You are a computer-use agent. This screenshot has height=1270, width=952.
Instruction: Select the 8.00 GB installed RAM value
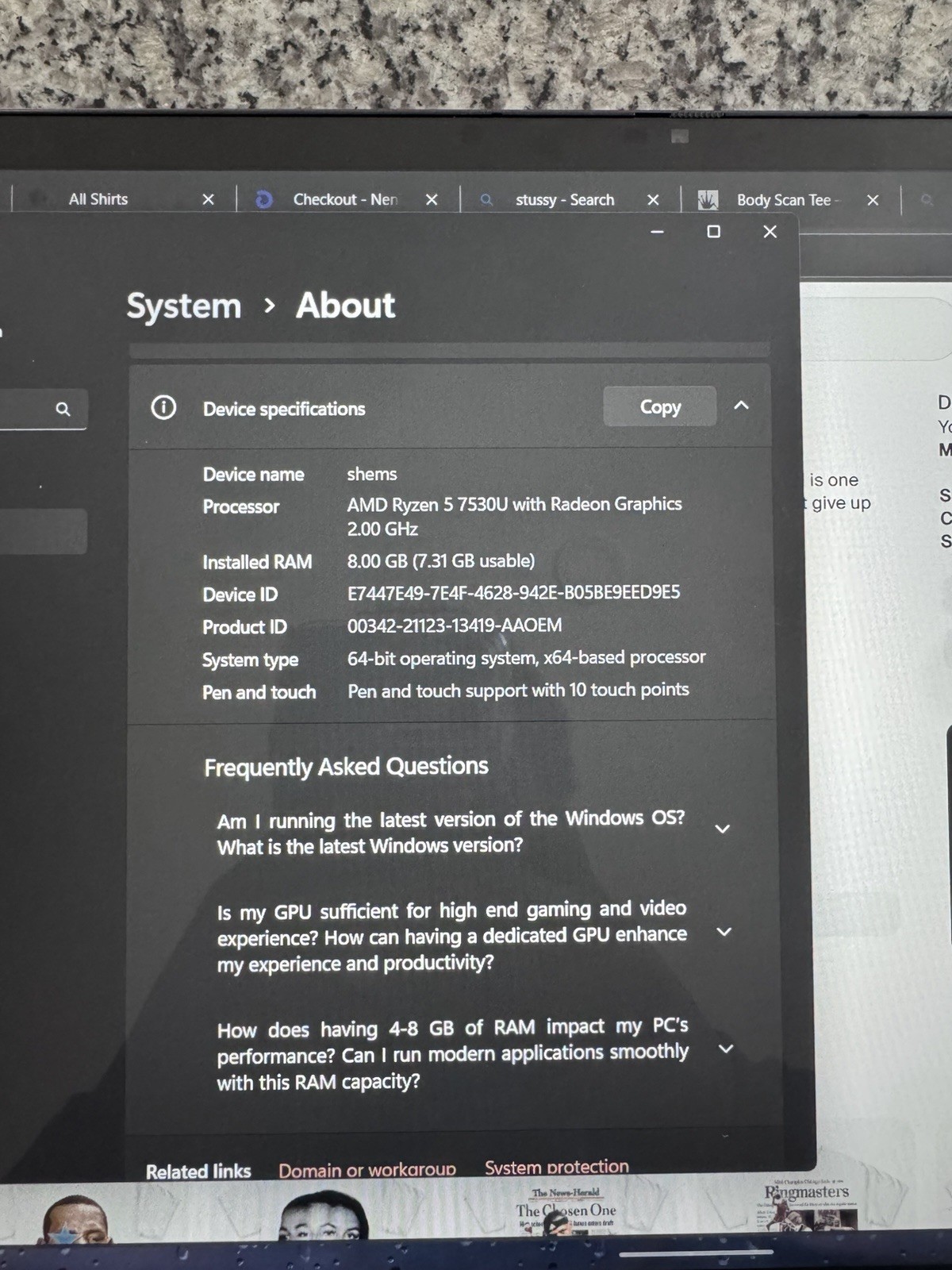[x=441, y=561]
